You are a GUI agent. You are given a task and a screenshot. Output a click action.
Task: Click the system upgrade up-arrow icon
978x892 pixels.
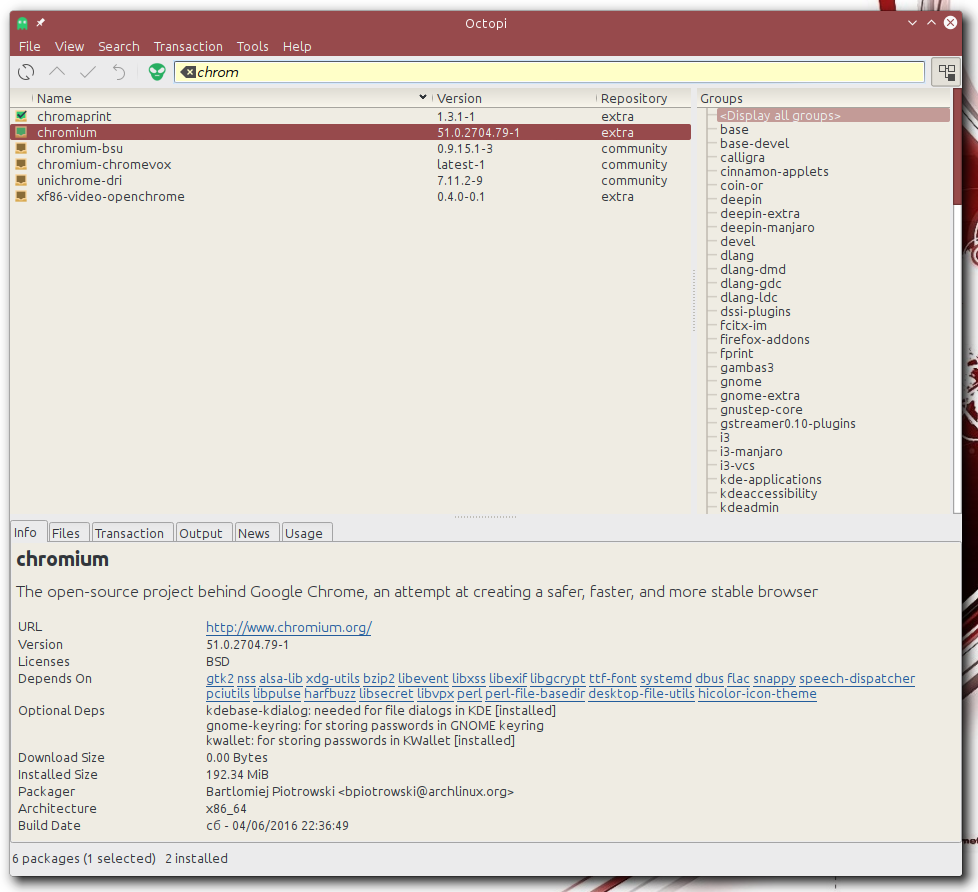coord(57,72)
